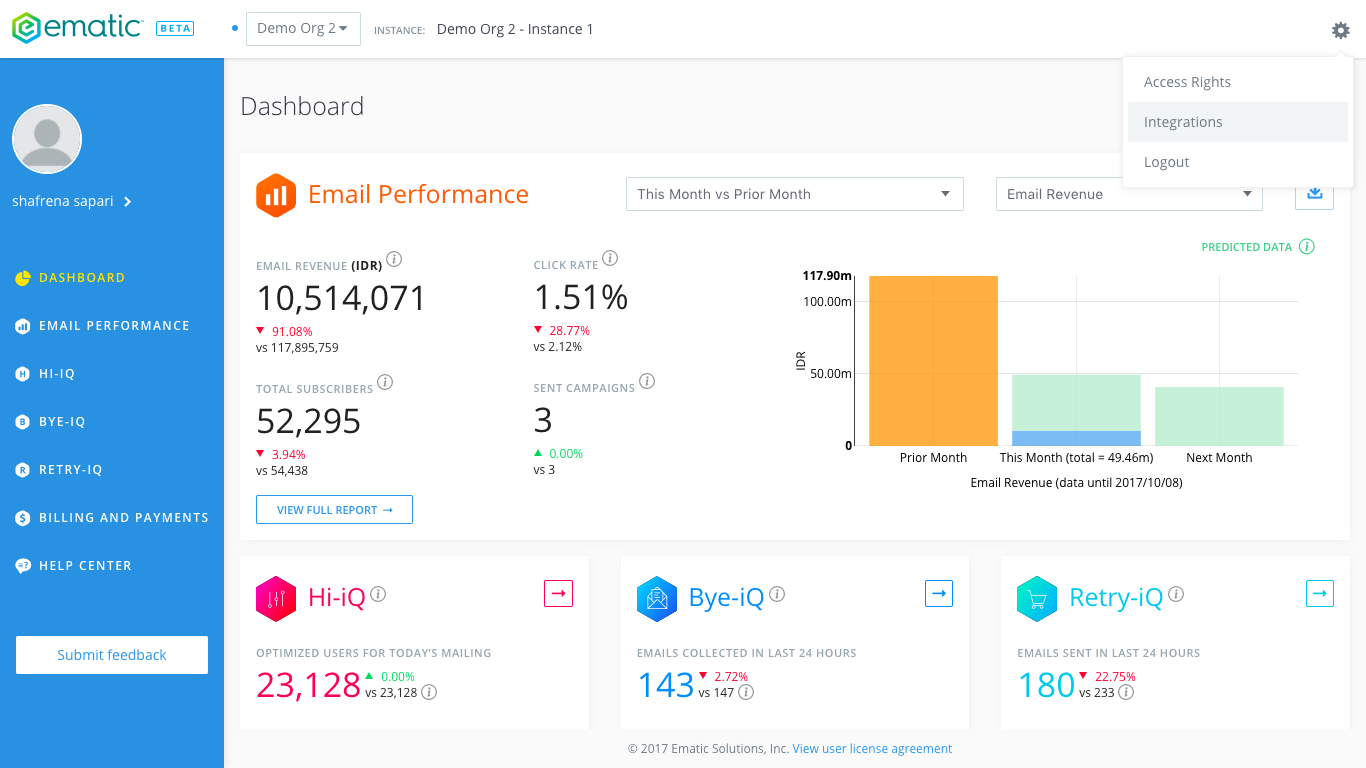The height and width of the screenshot is (768, 1366).
Task: Show info for Predicted Data
Action: coord(1307,246)
